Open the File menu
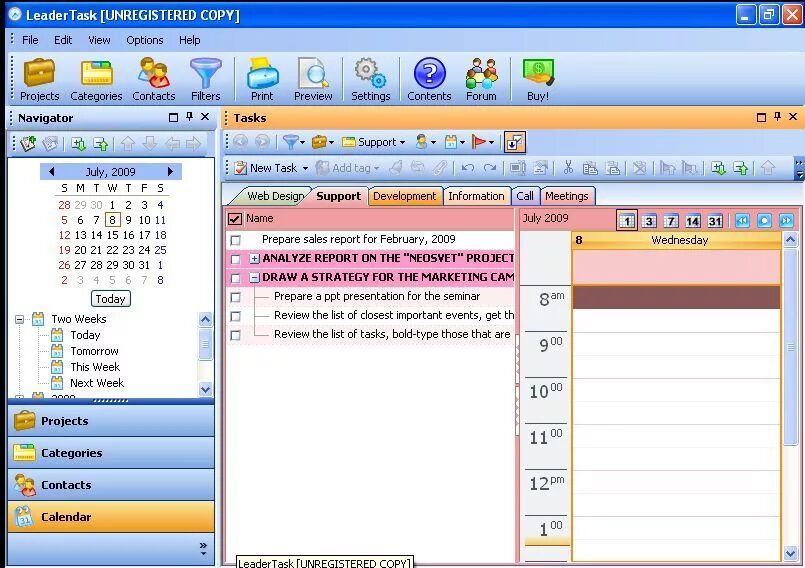805x568 pixels. coord(30,40)
